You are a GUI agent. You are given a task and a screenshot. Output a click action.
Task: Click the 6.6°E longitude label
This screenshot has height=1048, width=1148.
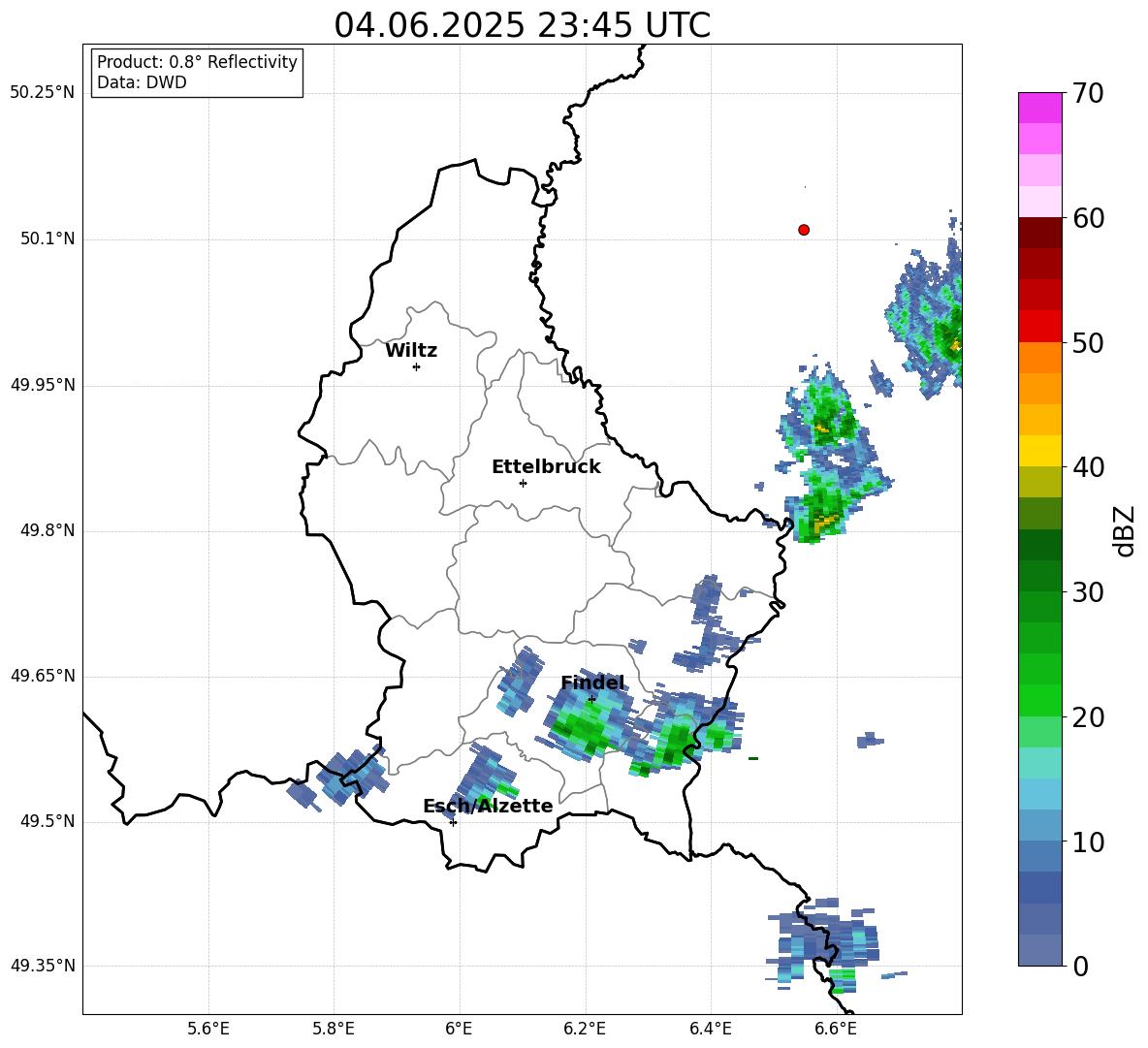[836, 1029]
